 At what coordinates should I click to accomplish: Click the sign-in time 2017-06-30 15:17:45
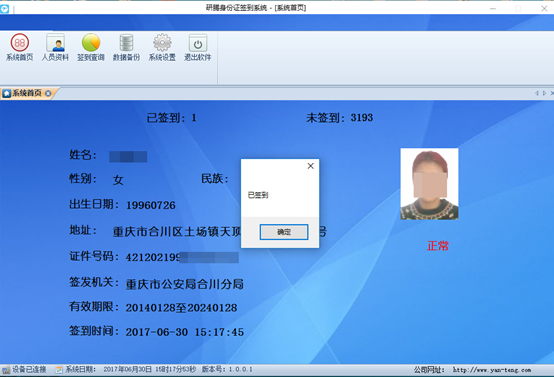pyautogui.click(x=185, y=332)
